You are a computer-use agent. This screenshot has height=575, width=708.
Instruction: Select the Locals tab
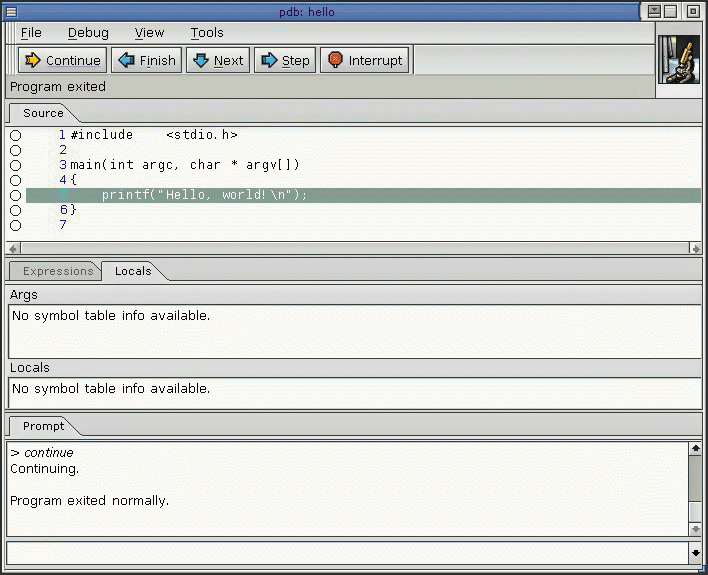tap(132, 271)
